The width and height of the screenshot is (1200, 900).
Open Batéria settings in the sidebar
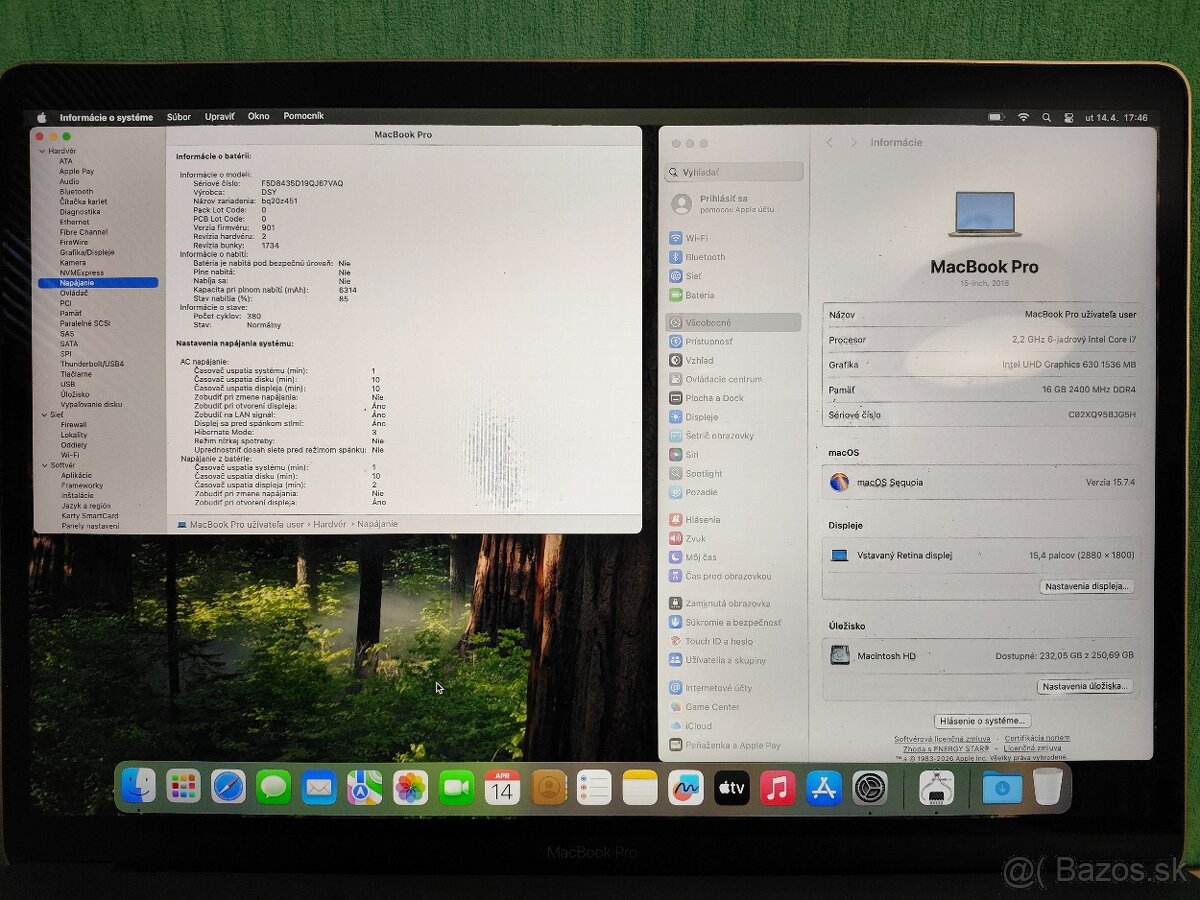tap(697, 295)
